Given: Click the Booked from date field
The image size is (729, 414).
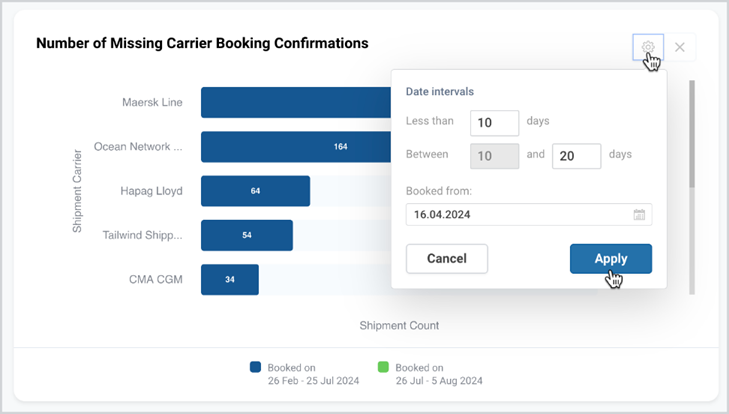Looking at the screenshot, I should (x=529, y=214).
